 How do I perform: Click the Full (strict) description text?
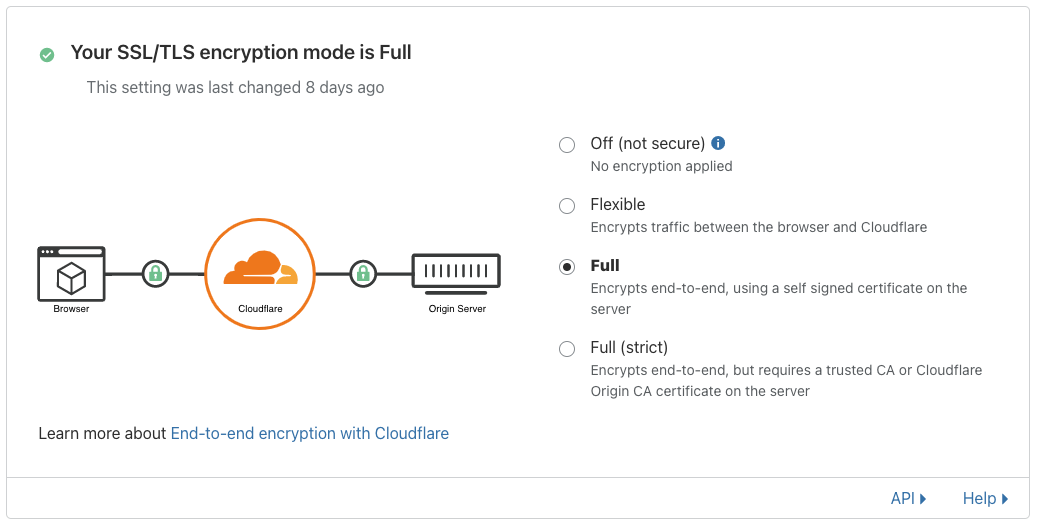pyautogui.click(x=787, y=381)
